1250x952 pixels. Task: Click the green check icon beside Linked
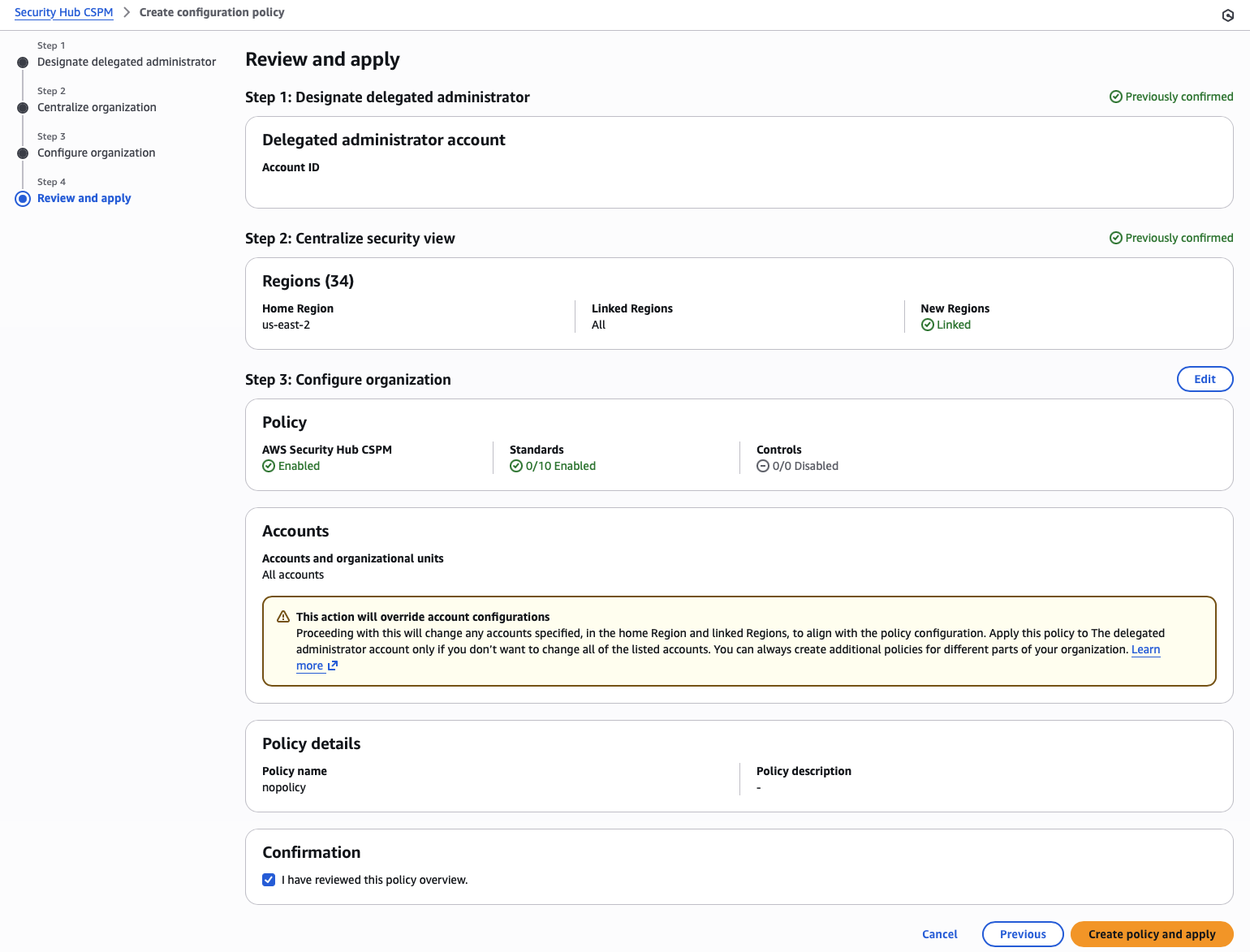927,325
